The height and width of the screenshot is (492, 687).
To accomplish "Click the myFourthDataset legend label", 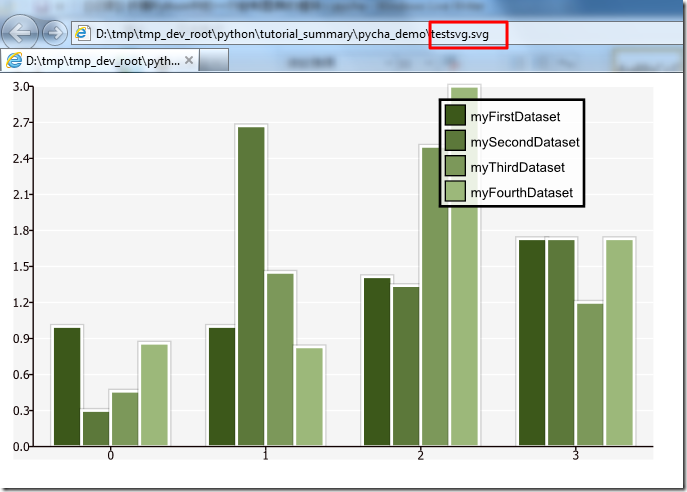I will tap(521, 193).
